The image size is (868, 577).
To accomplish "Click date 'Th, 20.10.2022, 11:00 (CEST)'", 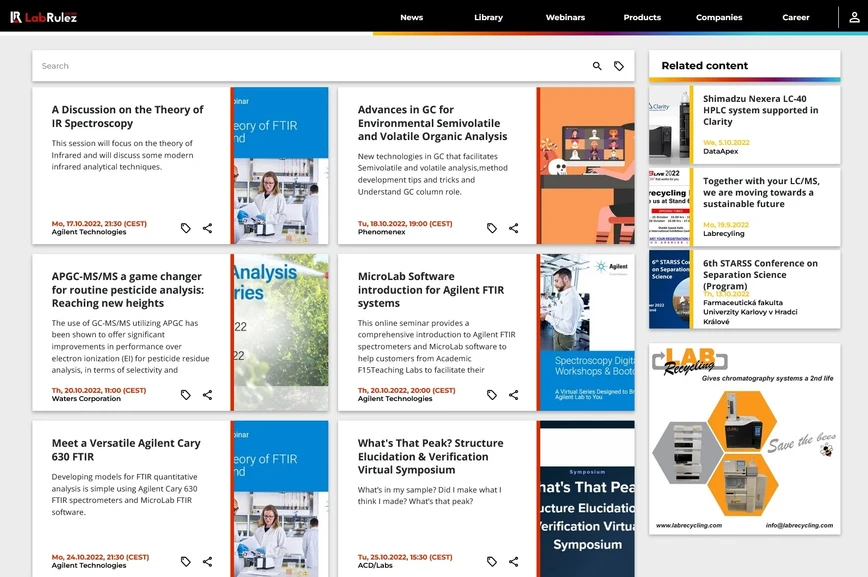I will point(99,390).
